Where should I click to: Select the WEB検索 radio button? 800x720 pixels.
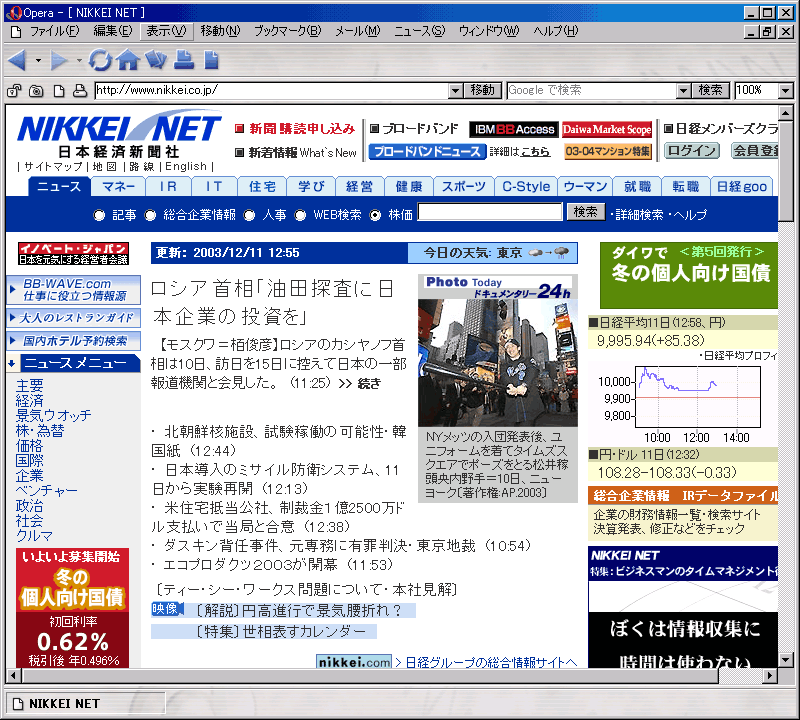click(x=300, y=215)
